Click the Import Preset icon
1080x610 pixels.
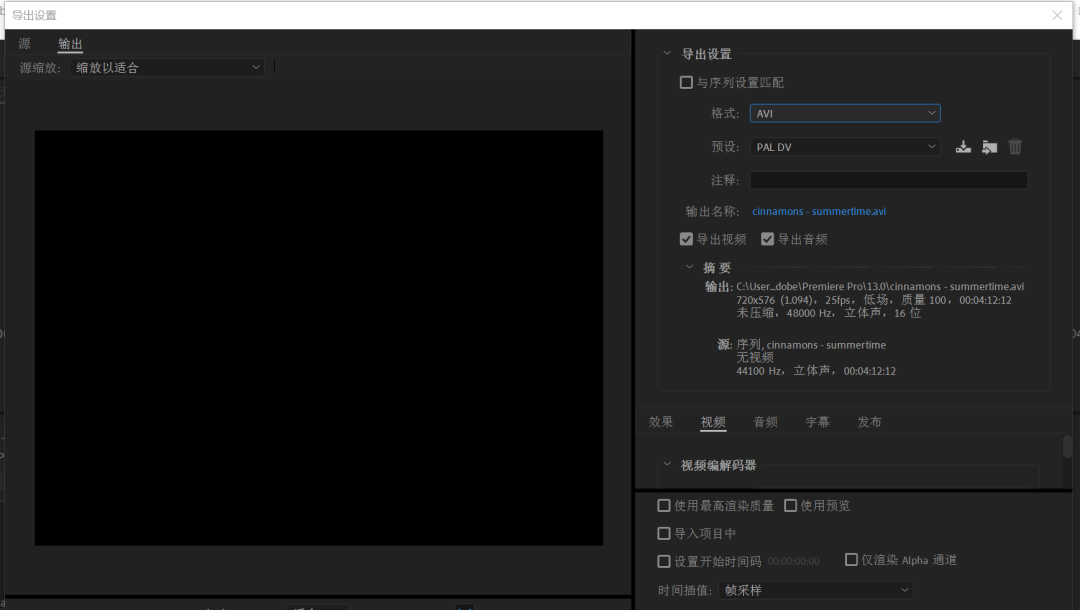tap(989, 147)
